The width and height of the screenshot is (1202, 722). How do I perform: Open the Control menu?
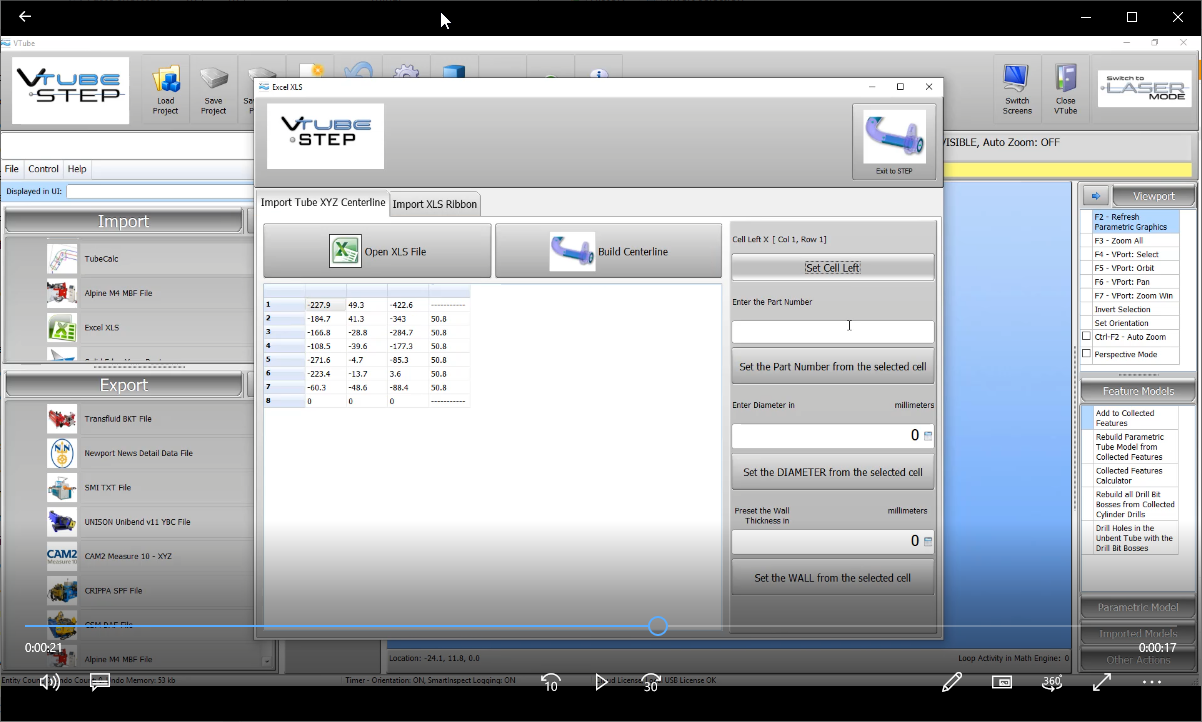[43, 169]
